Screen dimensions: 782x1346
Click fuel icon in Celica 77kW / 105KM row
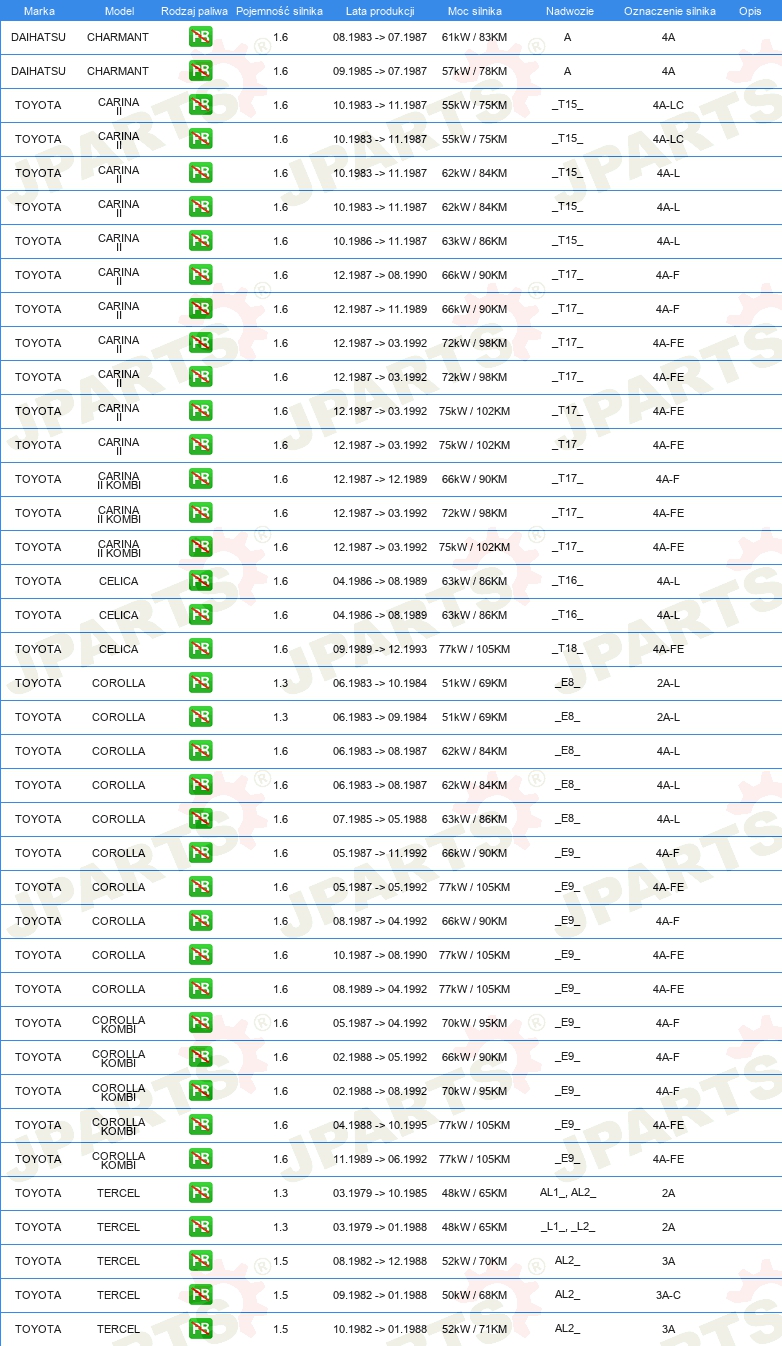click(200, 649)
